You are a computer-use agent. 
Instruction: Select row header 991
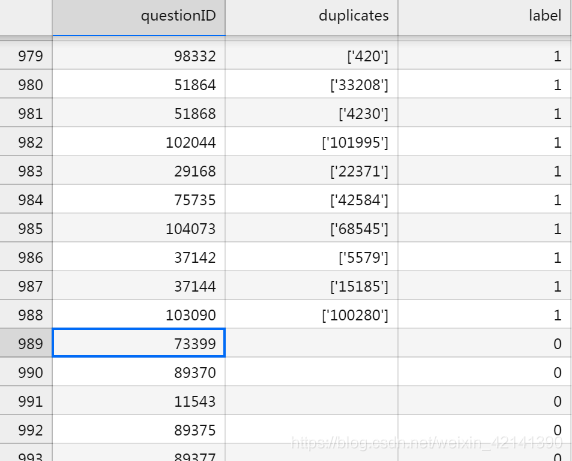coord(26,401)
